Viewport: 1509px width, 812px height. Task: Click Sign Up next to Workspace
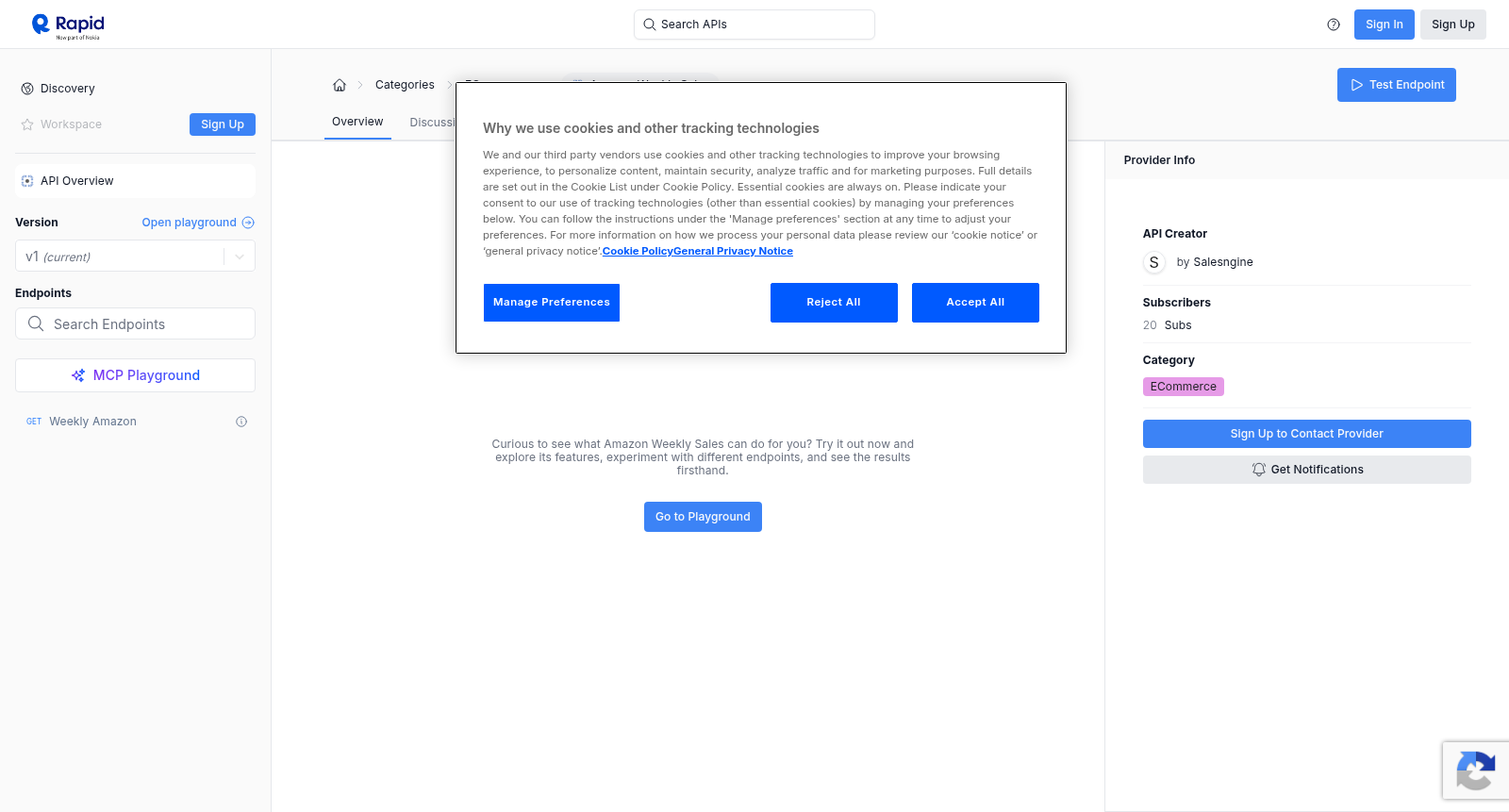pos(223,124)
